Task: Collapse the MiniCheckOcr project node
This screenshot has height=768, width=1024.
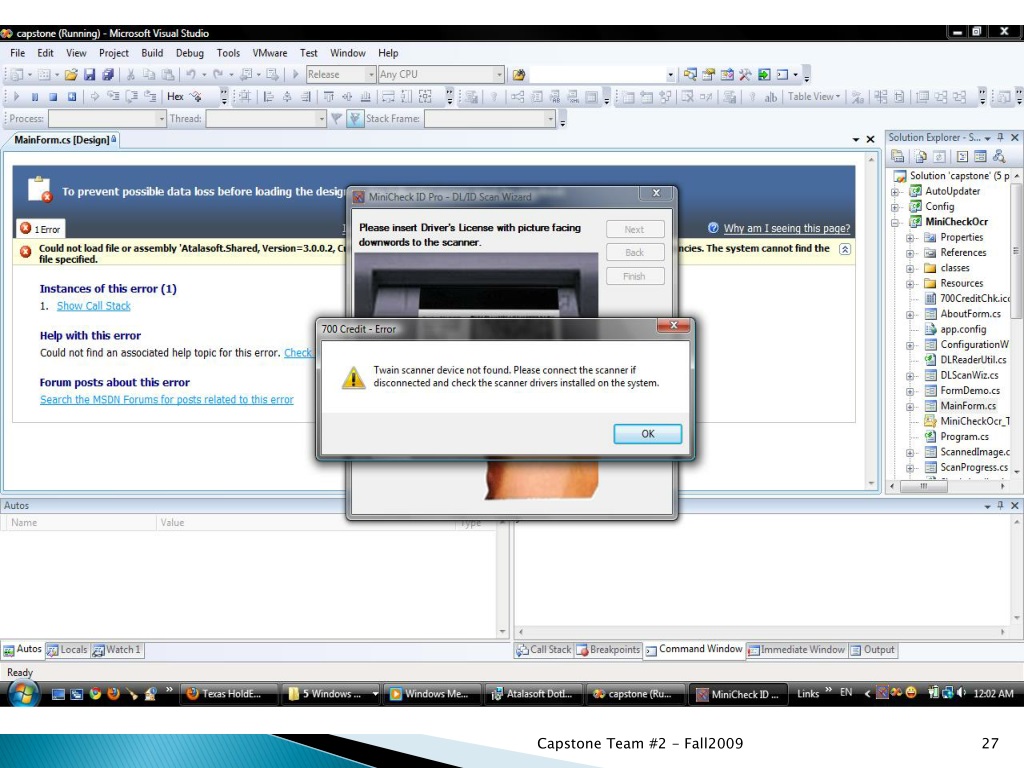Action: click(895, 223)
